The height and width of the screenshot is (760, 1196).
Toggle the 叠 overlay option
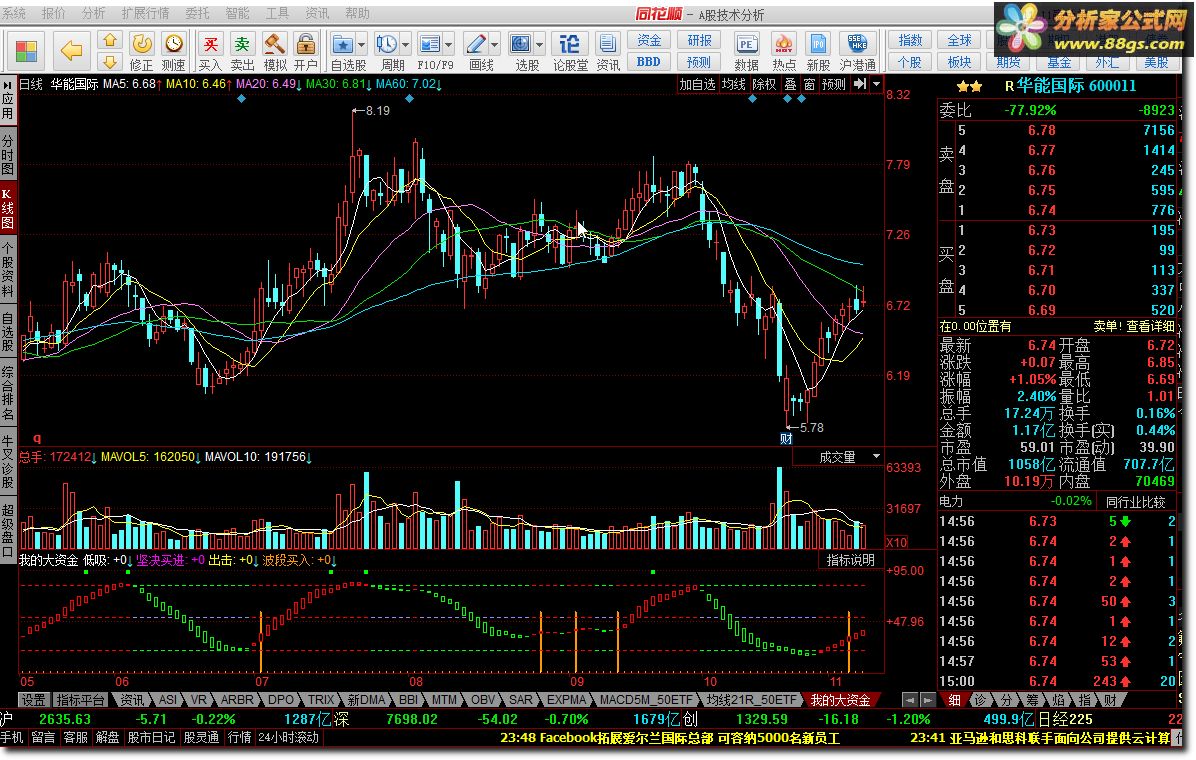tap(791, 84)
